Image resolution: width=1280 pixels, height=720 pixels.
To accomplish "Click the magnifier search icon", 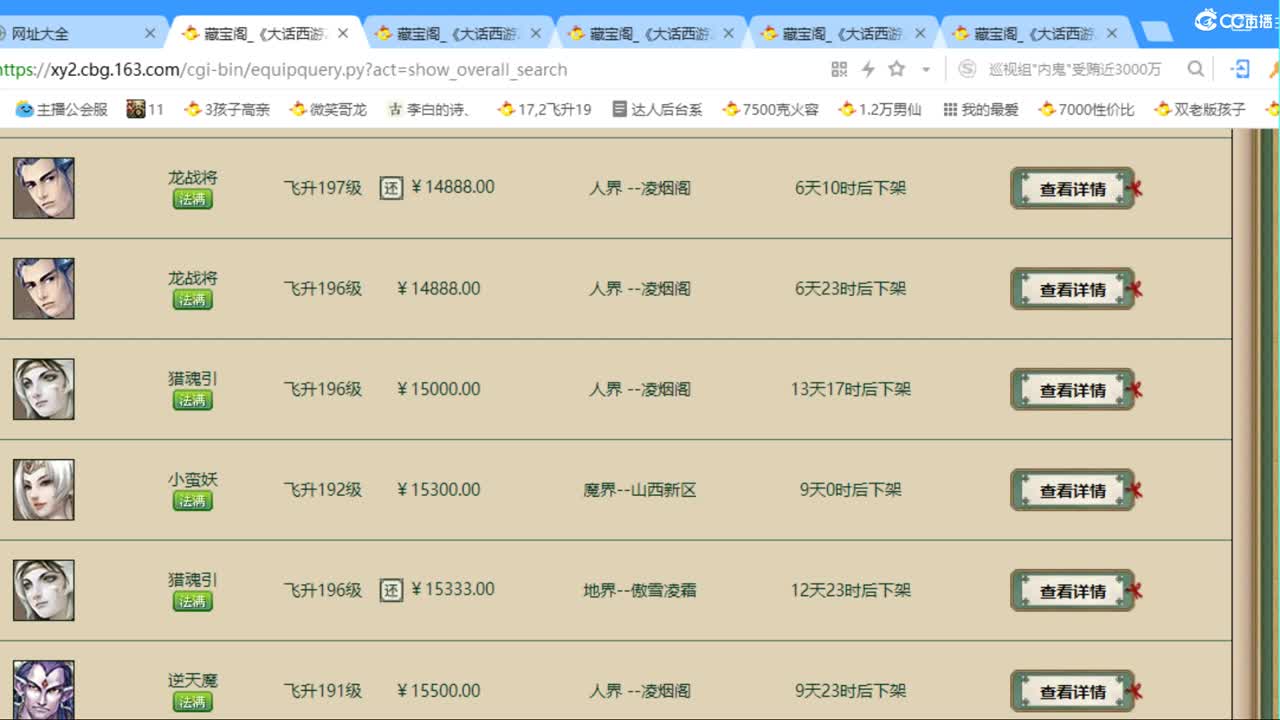I will [1195, 69].
